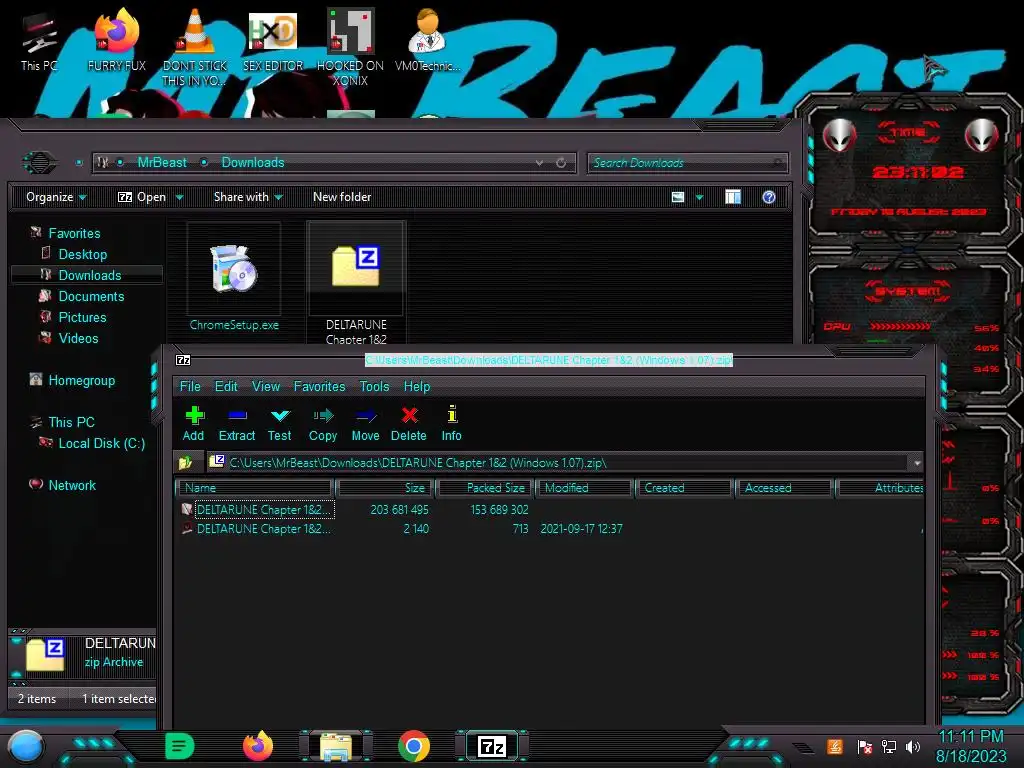
Task: Click the Extract icon in 7-Zip
Action: pyautogui.click(x=236, y=424)
